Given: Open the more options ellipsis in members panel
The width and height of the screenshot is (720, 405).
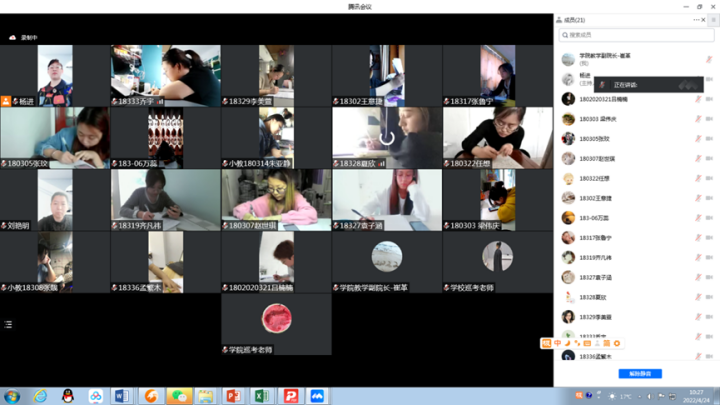Looking at the screenshot, I should (696, 20).
